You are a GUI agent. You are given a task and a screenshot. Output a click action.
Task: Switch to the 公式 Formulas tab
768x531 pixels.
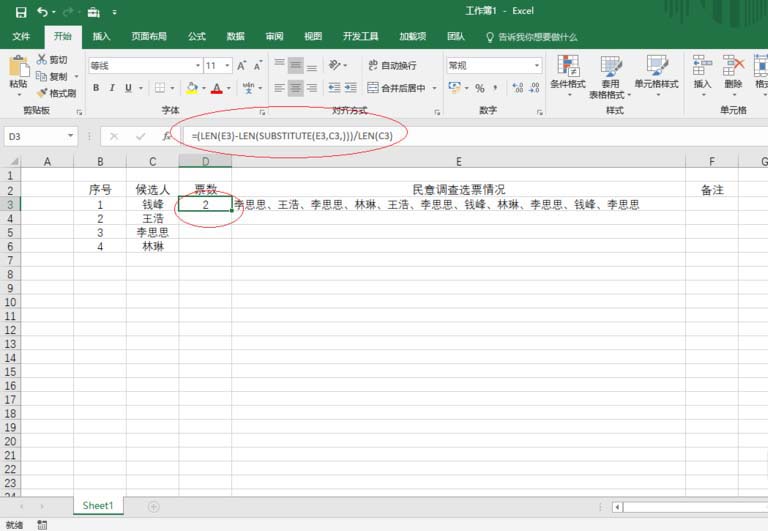pyautogui.click(x=197, y=36)
